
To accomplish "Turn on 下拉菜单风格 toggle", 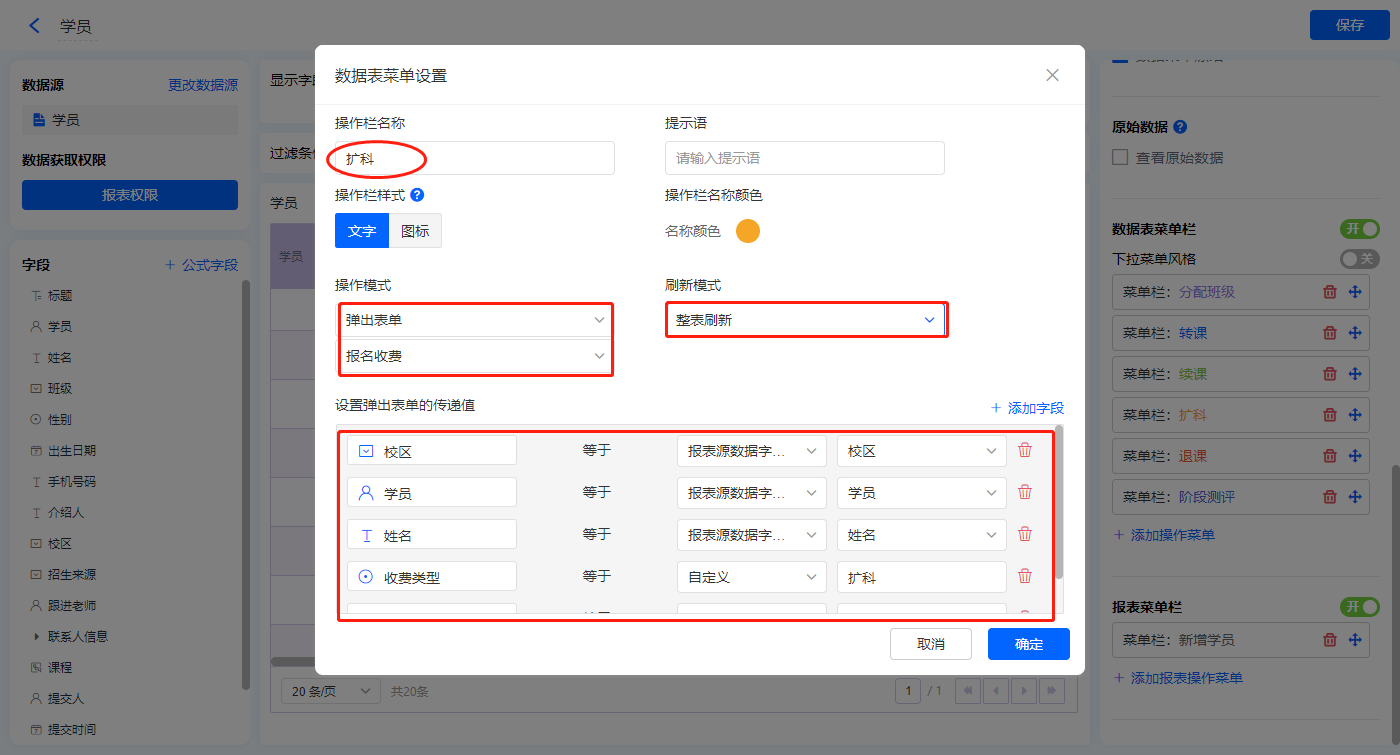I will point(1359,259).
